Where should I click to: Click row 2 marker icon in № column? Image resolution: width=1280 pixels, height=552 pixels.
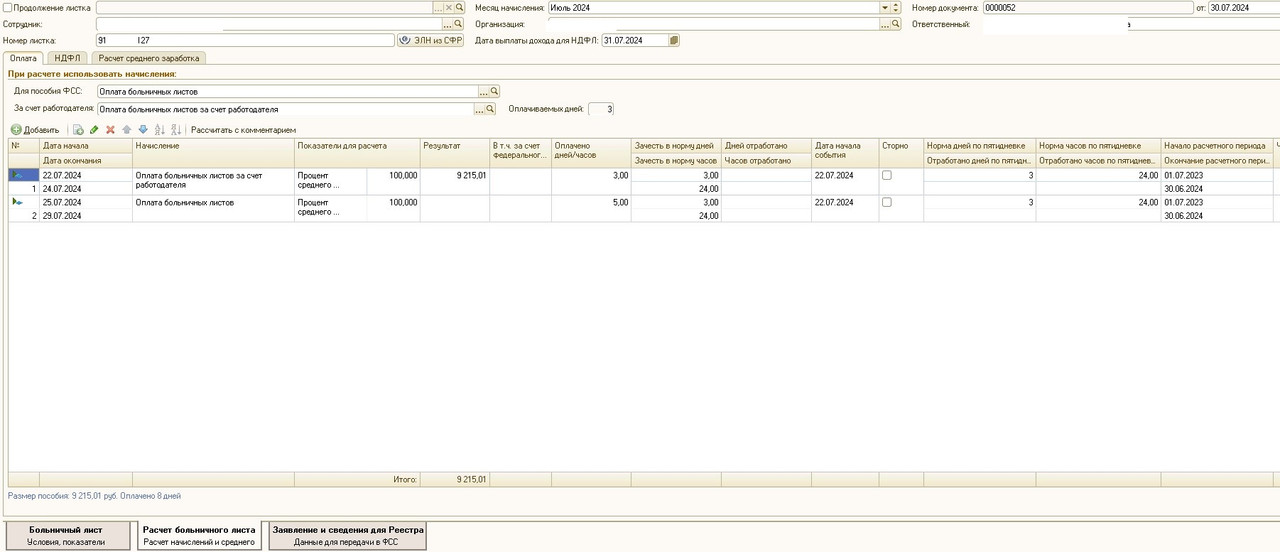coord(17,202)
